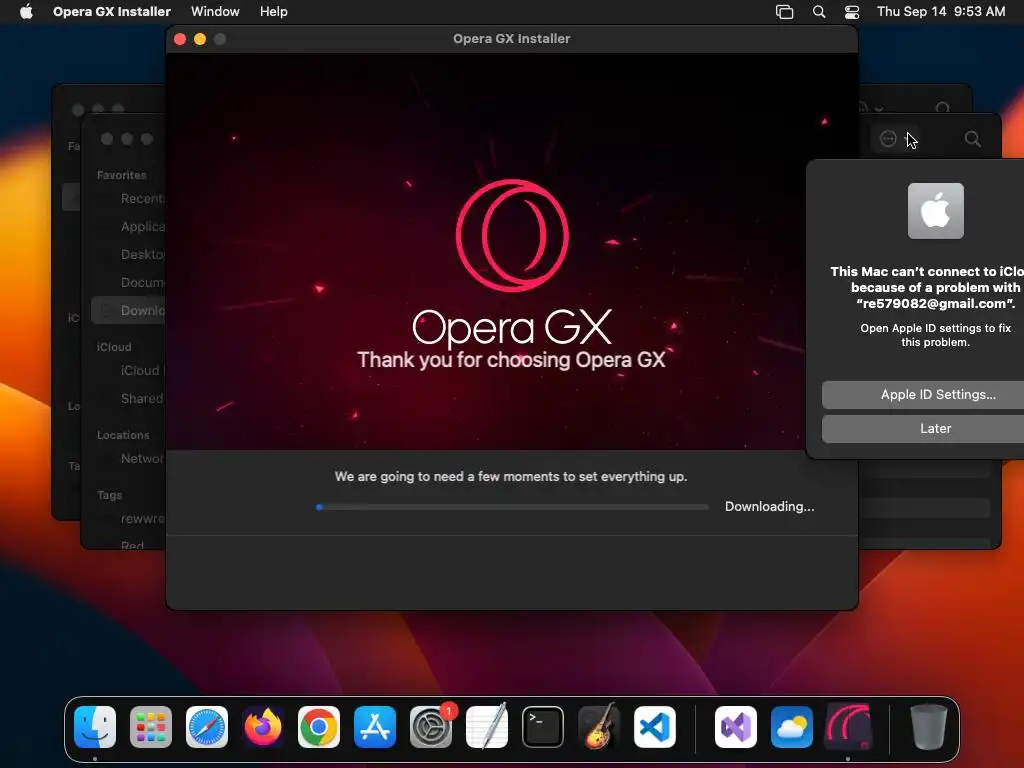Screen dimensions: 1024x768
Task: Click the installer download progress bar
Action: coord(512,507)
